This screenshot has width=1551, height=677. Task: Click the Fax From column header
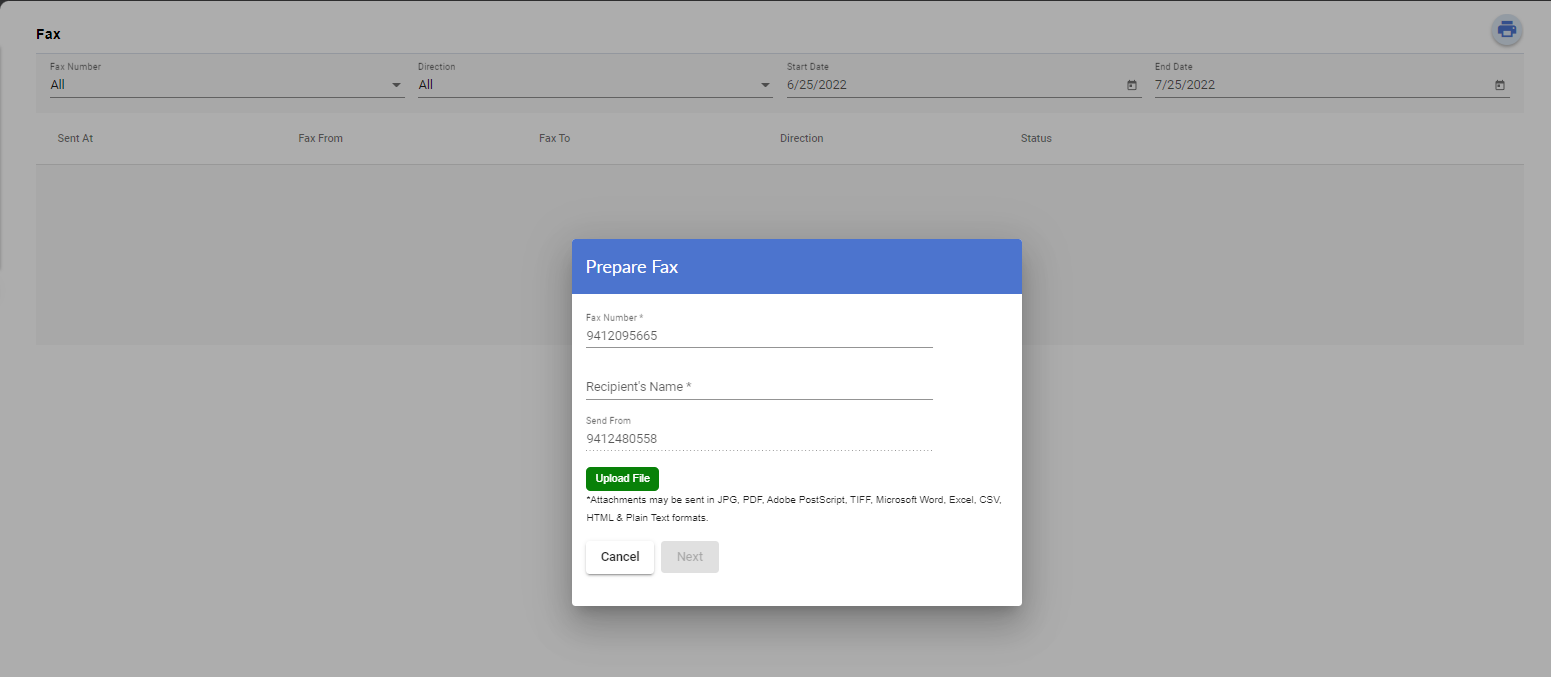(x=320, y=138)
